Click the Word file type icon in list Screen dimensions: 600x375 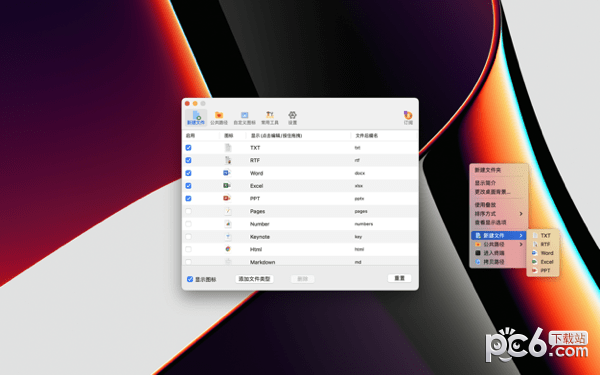[227, 173]
